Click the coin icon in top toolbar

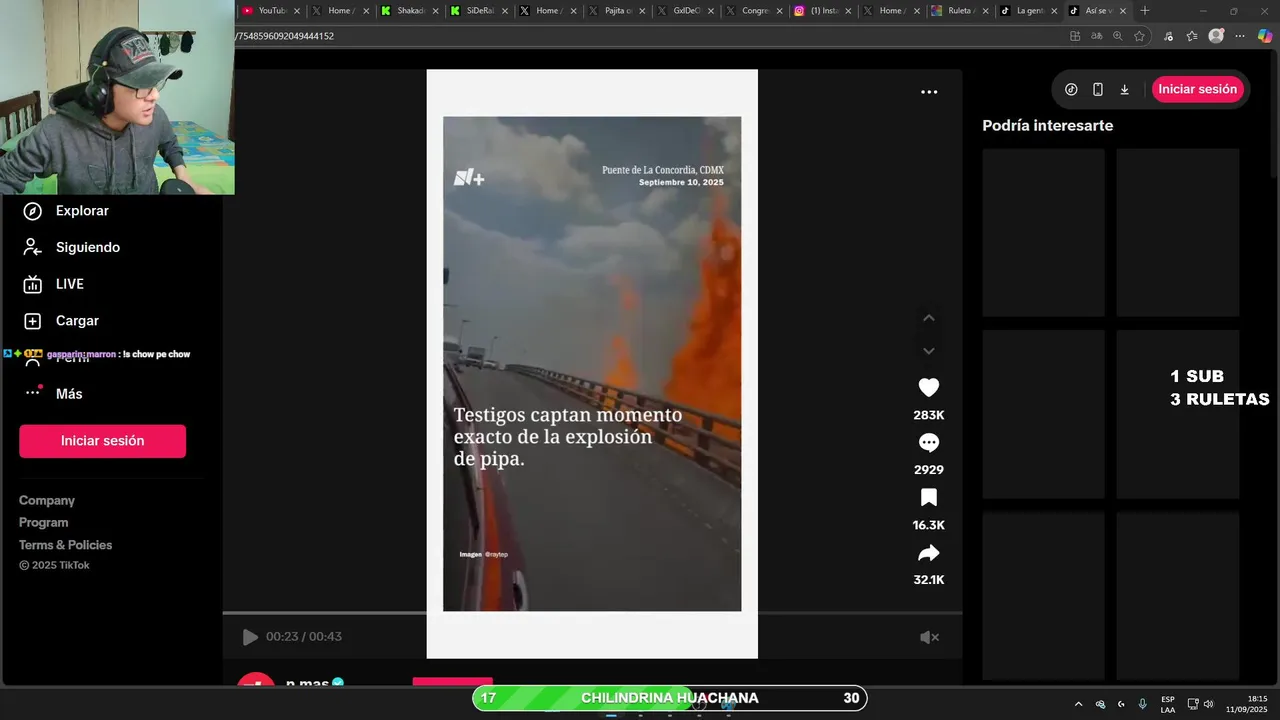pos(1071,89)
